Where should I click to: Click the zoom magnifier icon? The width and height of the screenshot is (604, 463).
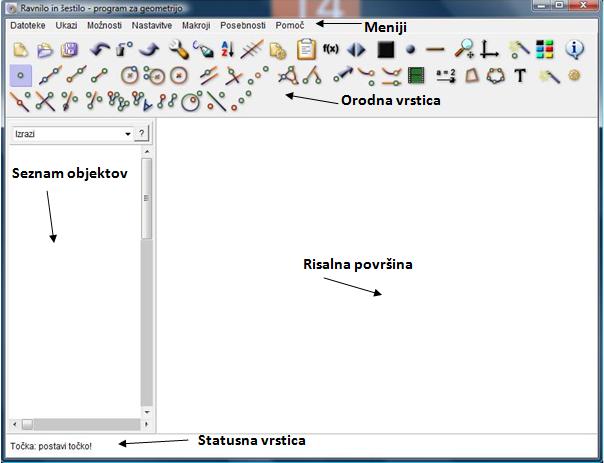click(x=465, y=48)
